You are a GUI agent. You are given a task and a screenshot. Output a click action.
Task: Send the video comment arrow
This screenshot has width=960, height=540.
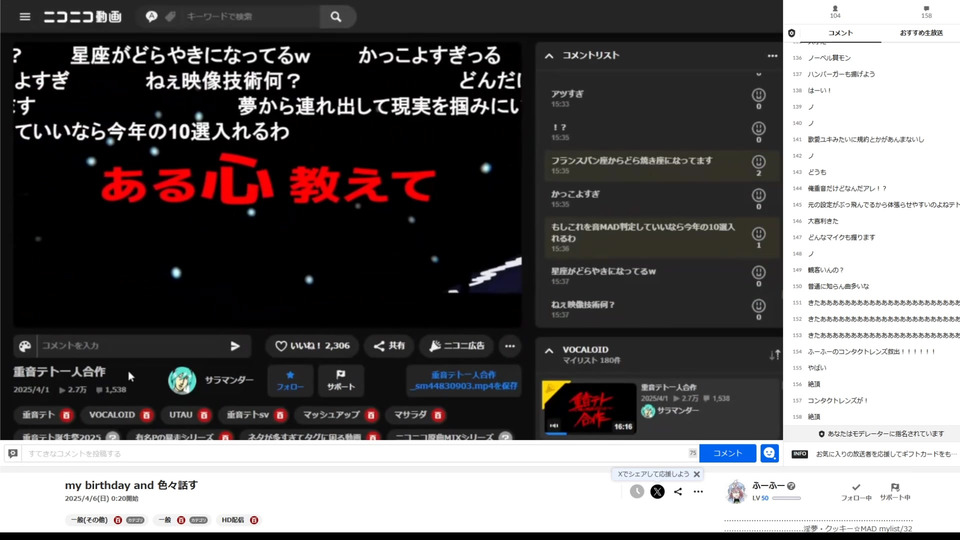coord(235,346)
